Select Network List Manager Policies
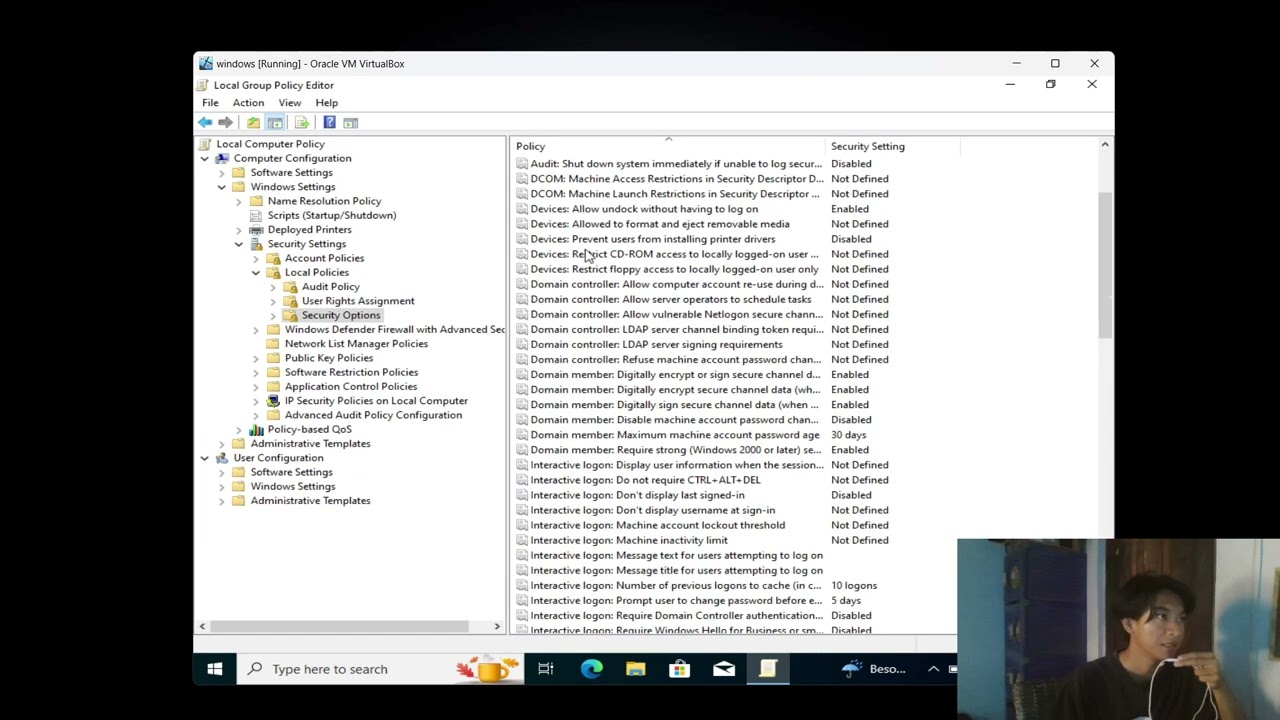 point(356,344)
